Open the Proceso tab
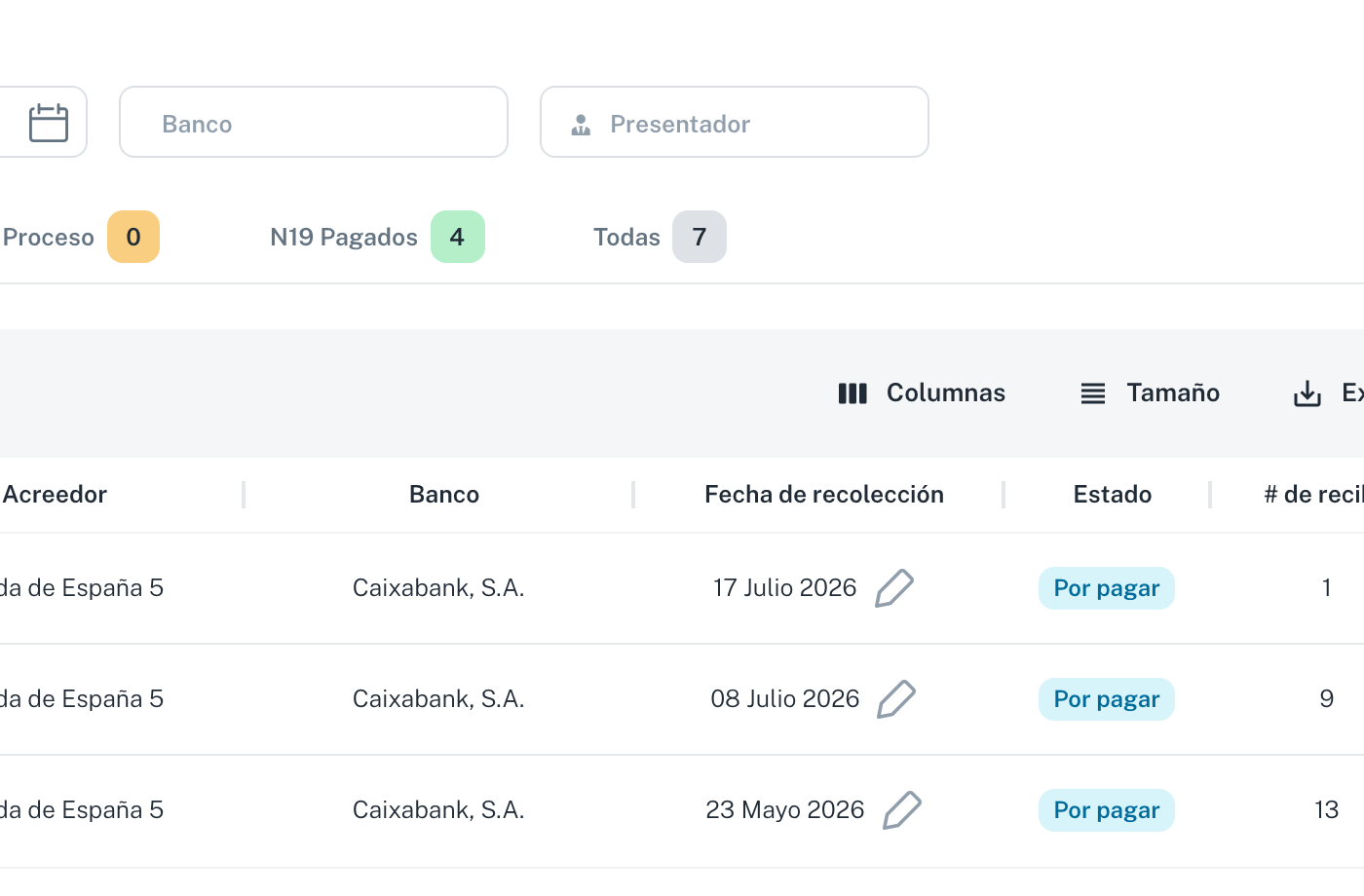Image resolution: width=1364 pixels, height=896 pixels. [x=80, y=237]
